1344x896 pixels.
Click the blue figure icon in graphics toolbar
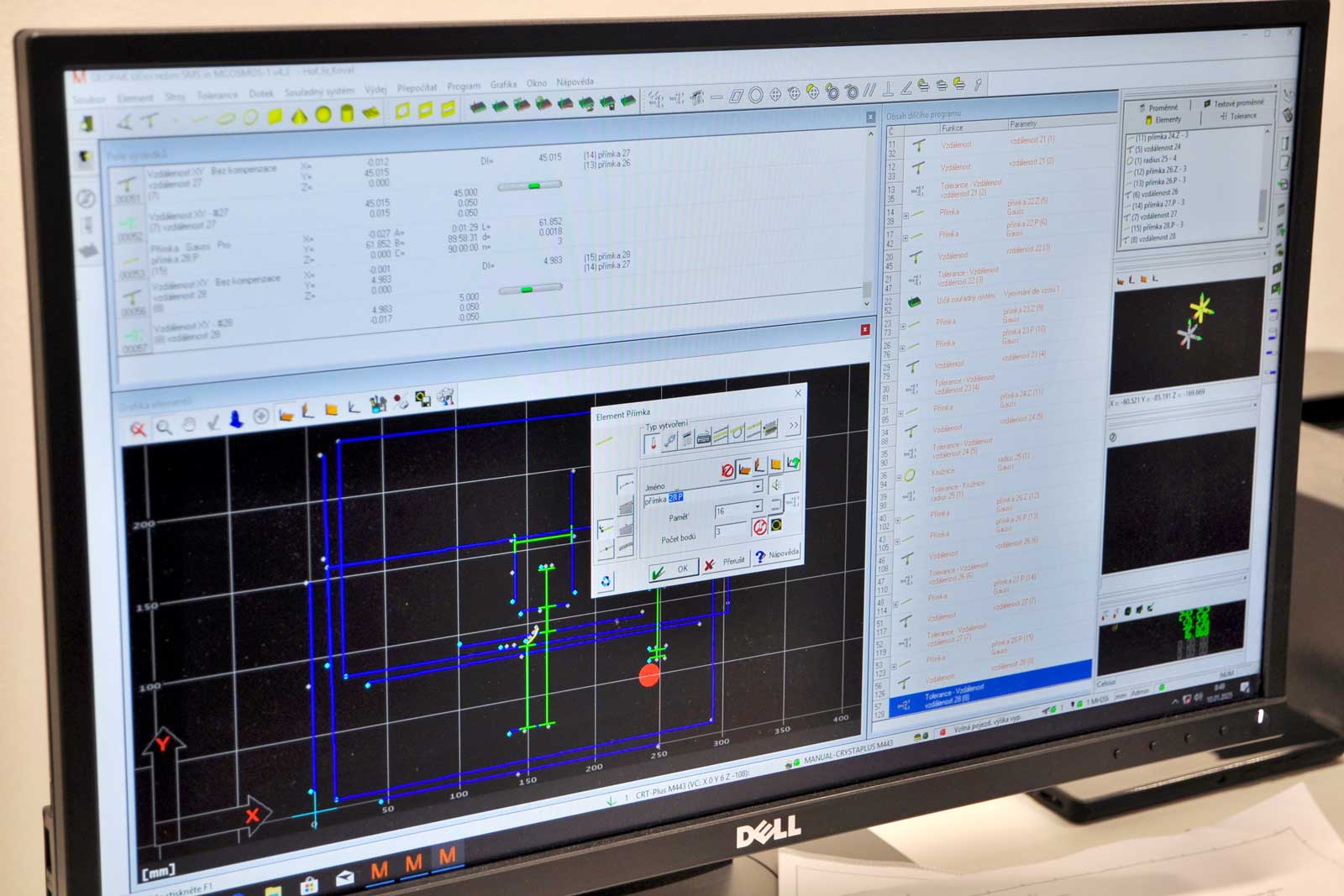click(x=237, y=419)
